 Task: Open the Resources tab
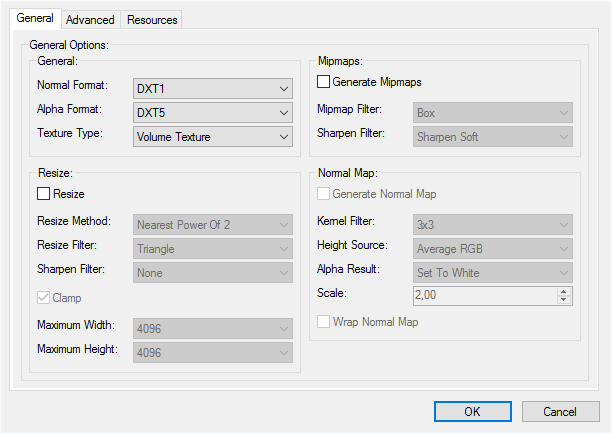click(x=153, y=20)
